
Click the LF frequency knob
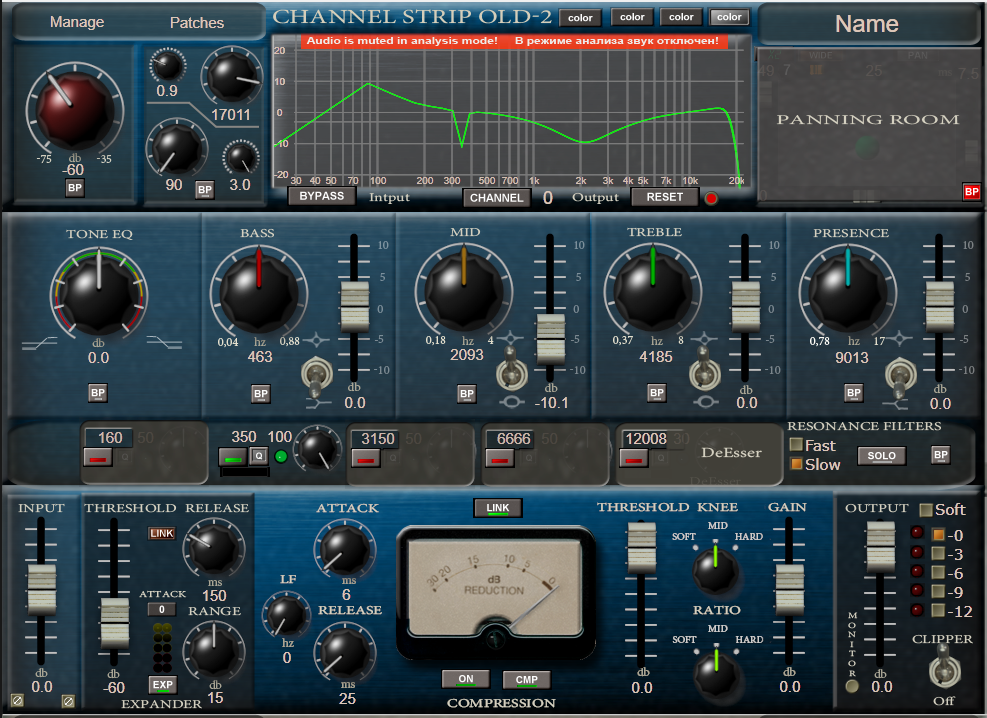pos(286,615)
